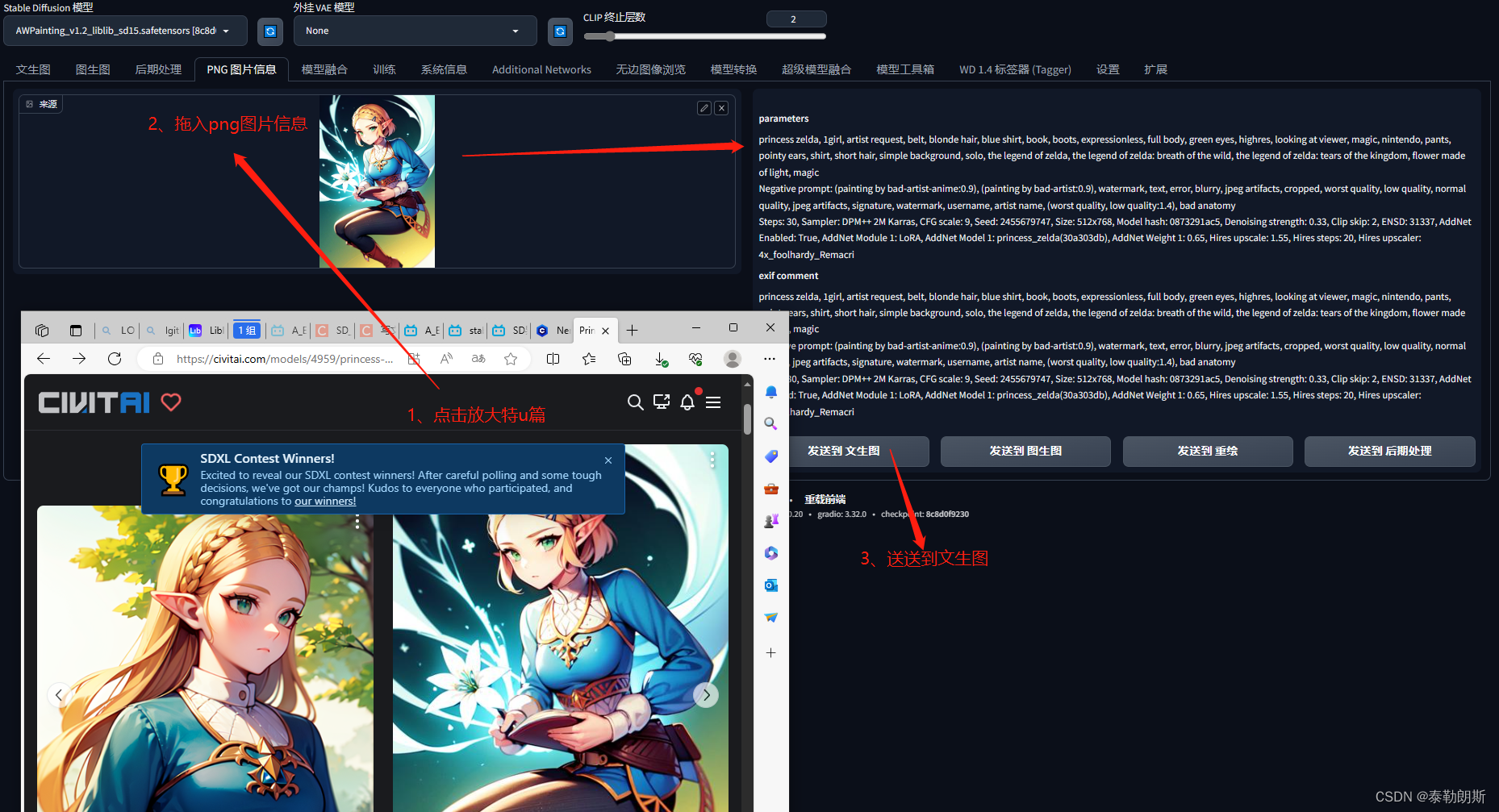The image size is (1499, 812).
Task: Open the 设置 tab
Action: [x=1108, y=70]
